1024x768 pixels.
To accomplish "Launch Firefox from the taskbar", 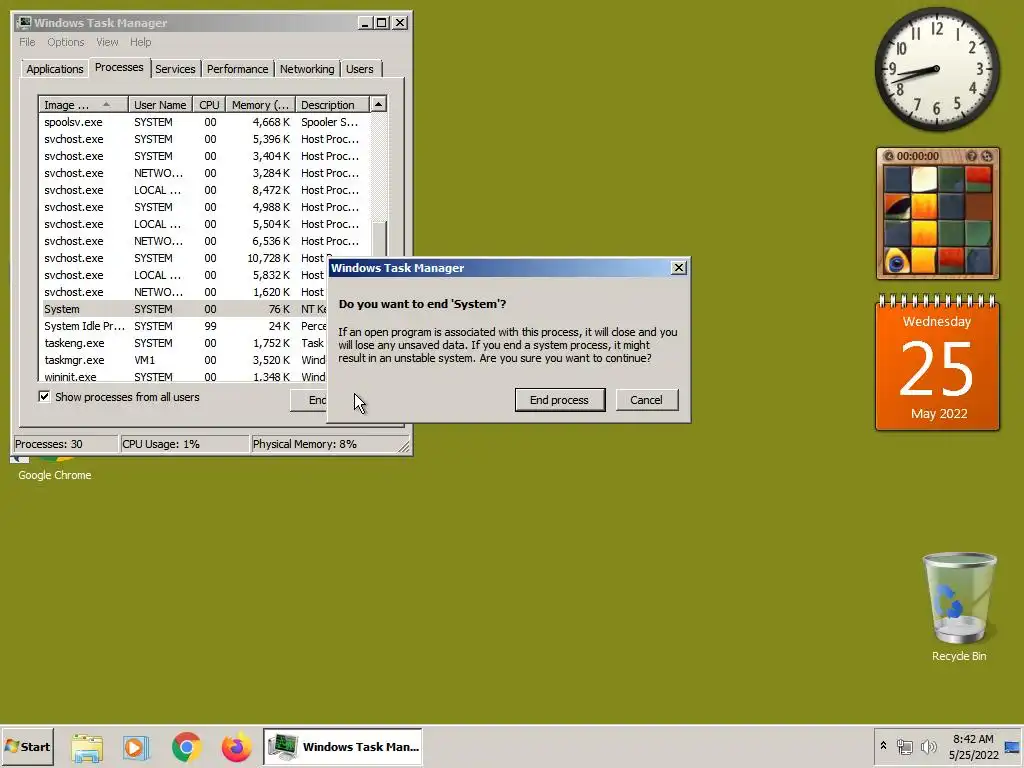I will [236, 747].
